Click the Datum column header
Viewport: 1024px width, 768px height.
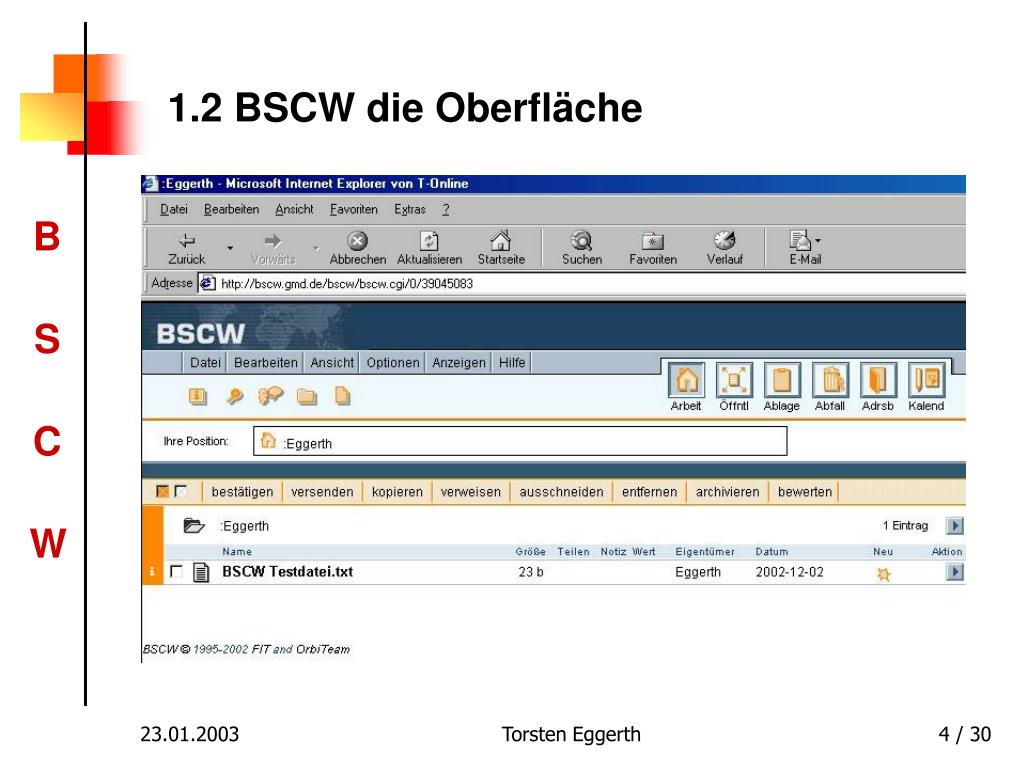click(772, 552)
